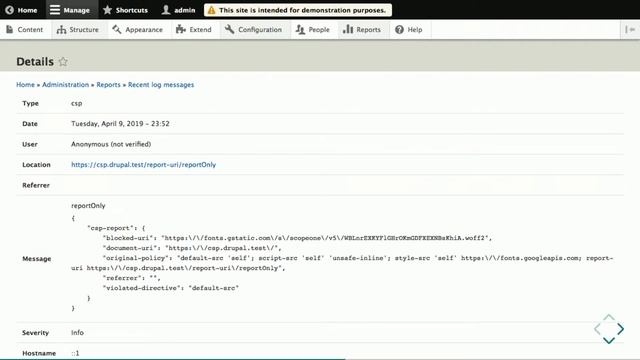Click the left arrow of navigation widget

598,329
